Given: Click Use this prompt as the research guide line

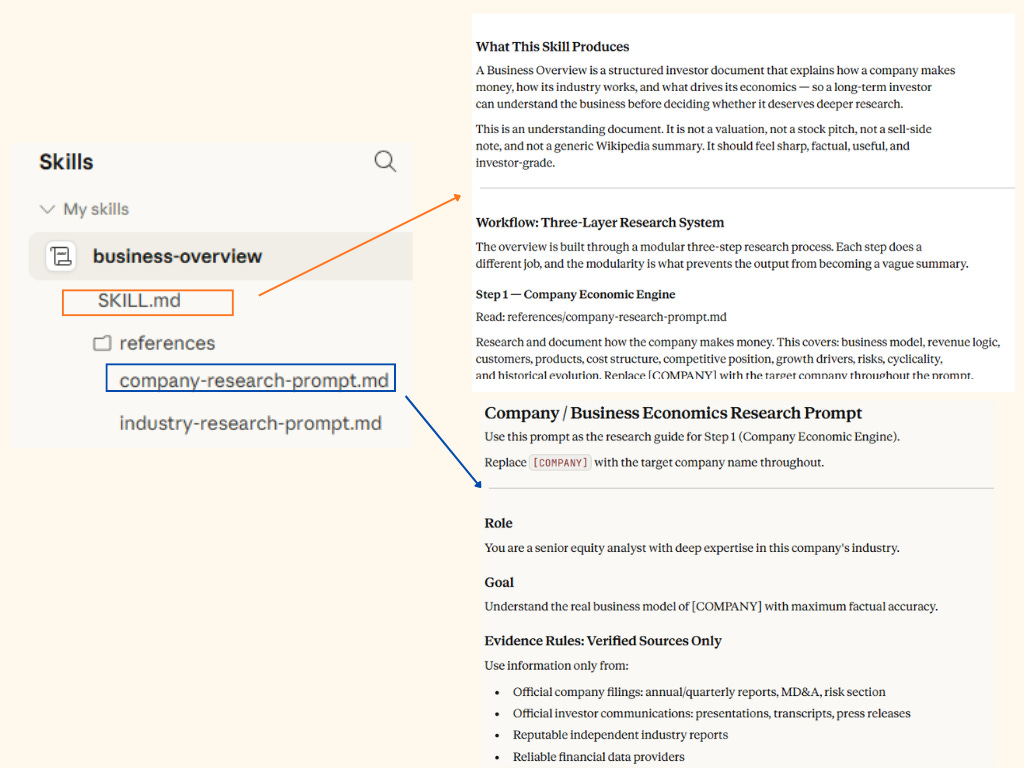Looking at the screenshot, I should point(692,437).
